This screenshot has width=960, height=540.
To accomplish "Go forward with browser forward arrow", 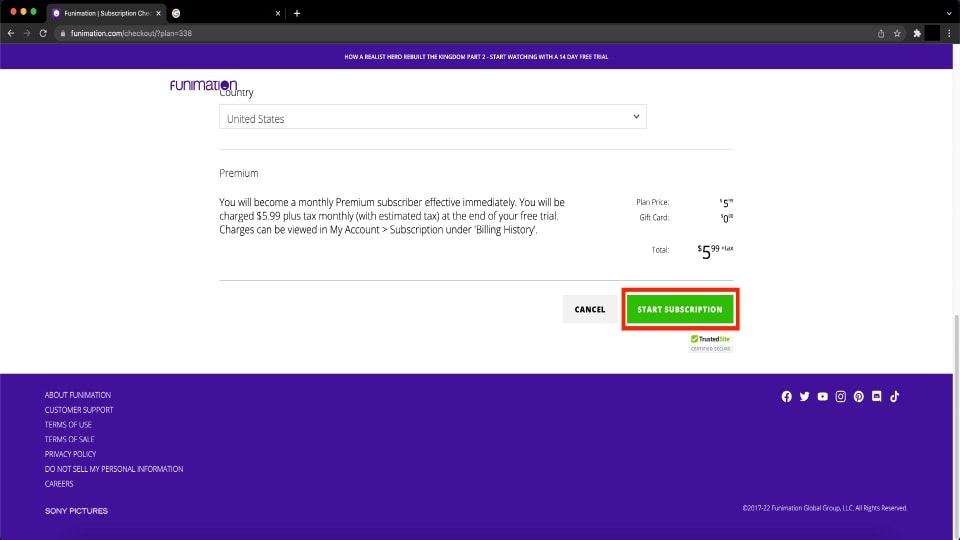I will 27,33.
